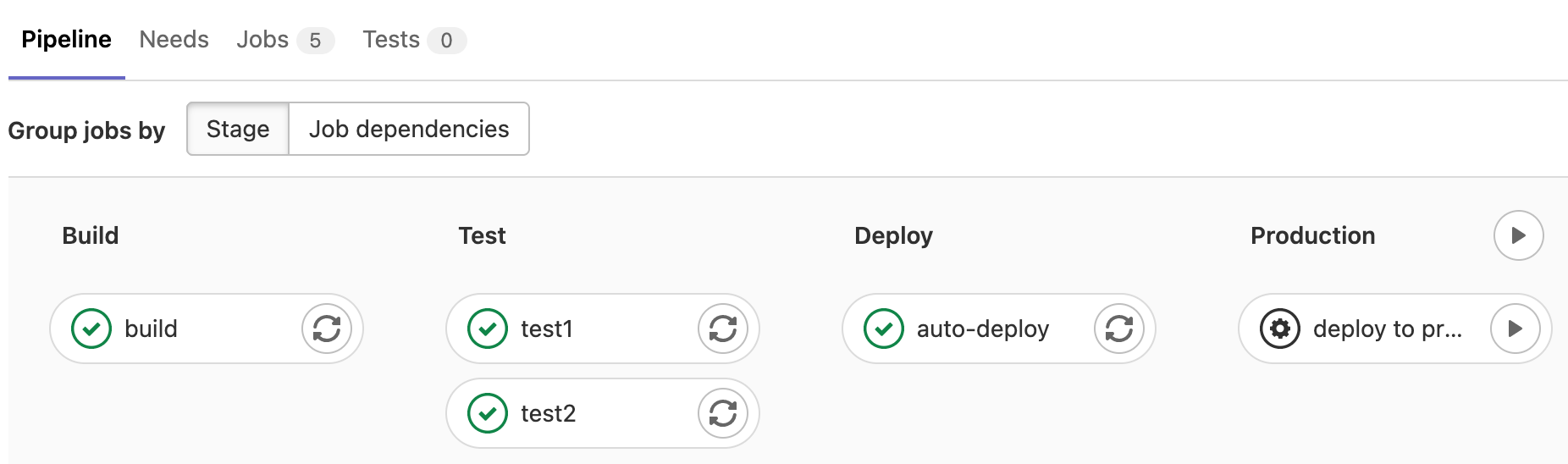
Task: Open the deploy to pr... job name
Action: [x=1387, y=329]
